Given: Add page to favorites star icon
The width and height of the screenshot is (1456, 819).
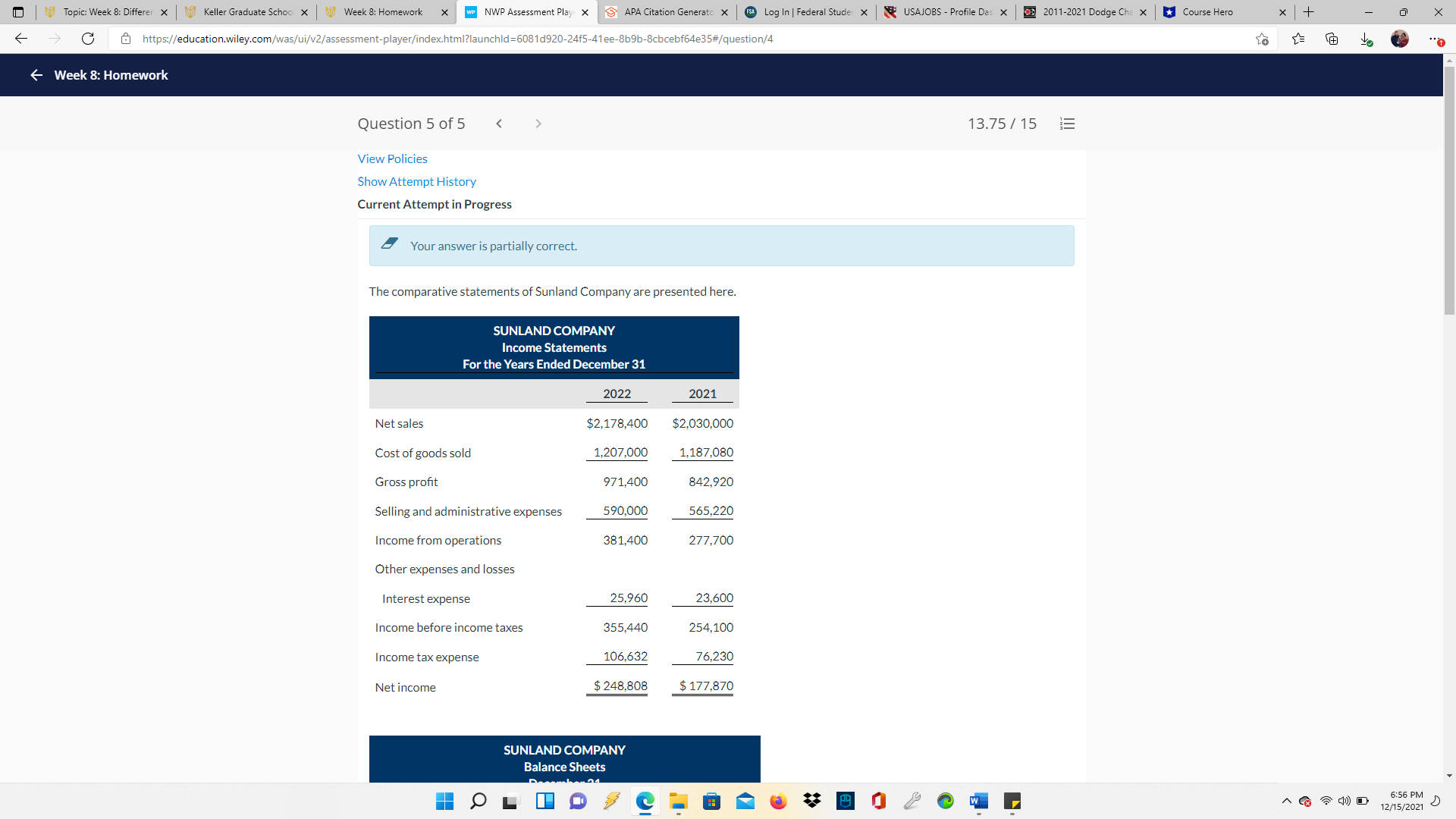Looking at the screenshot, I should coord(1262,39).
